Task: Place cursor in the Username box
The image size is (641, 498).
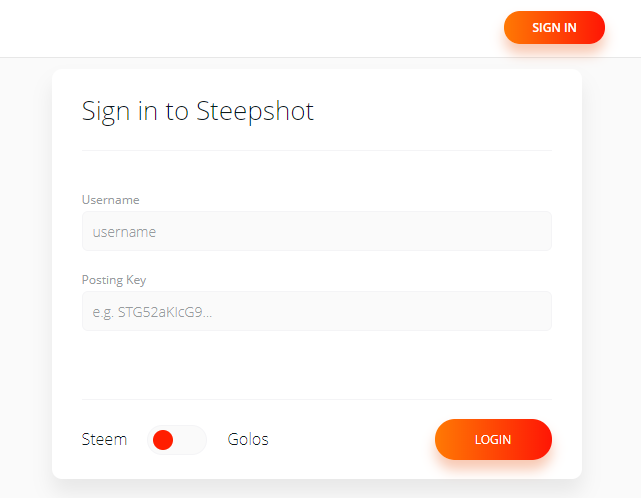Action: click(316, 231)
